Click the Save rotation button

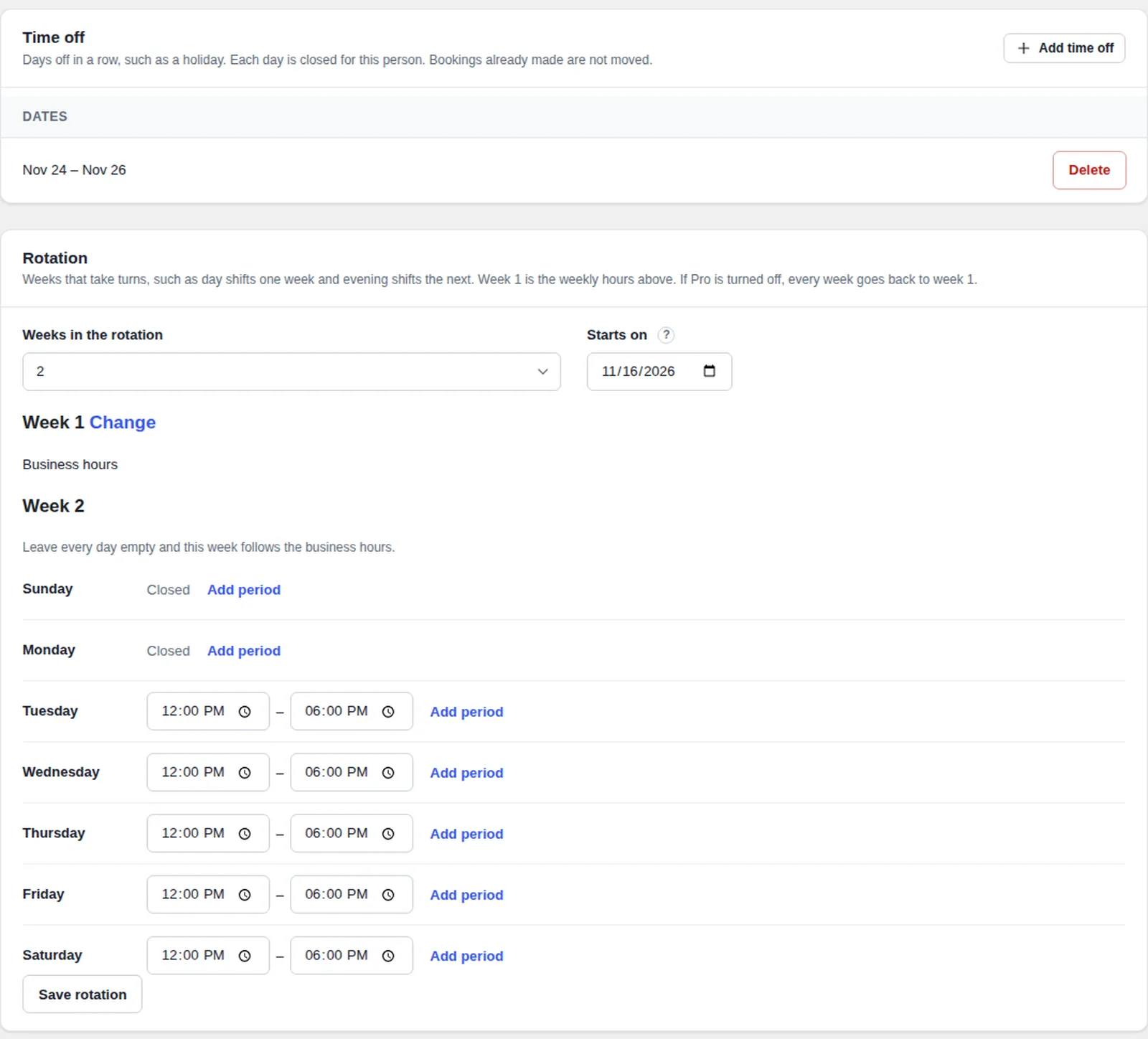tap(83, 995)
